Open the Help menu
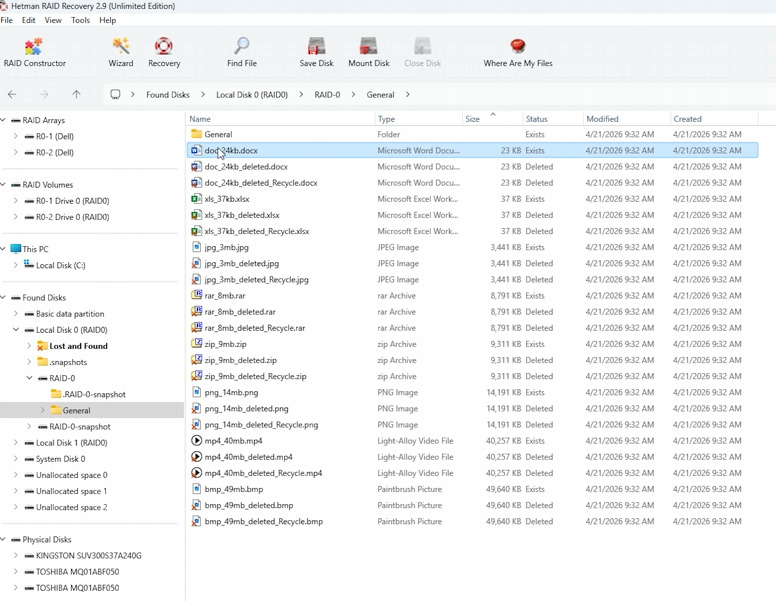The height and width of the screenshot is (601, 776). click(x=107, y=20)
